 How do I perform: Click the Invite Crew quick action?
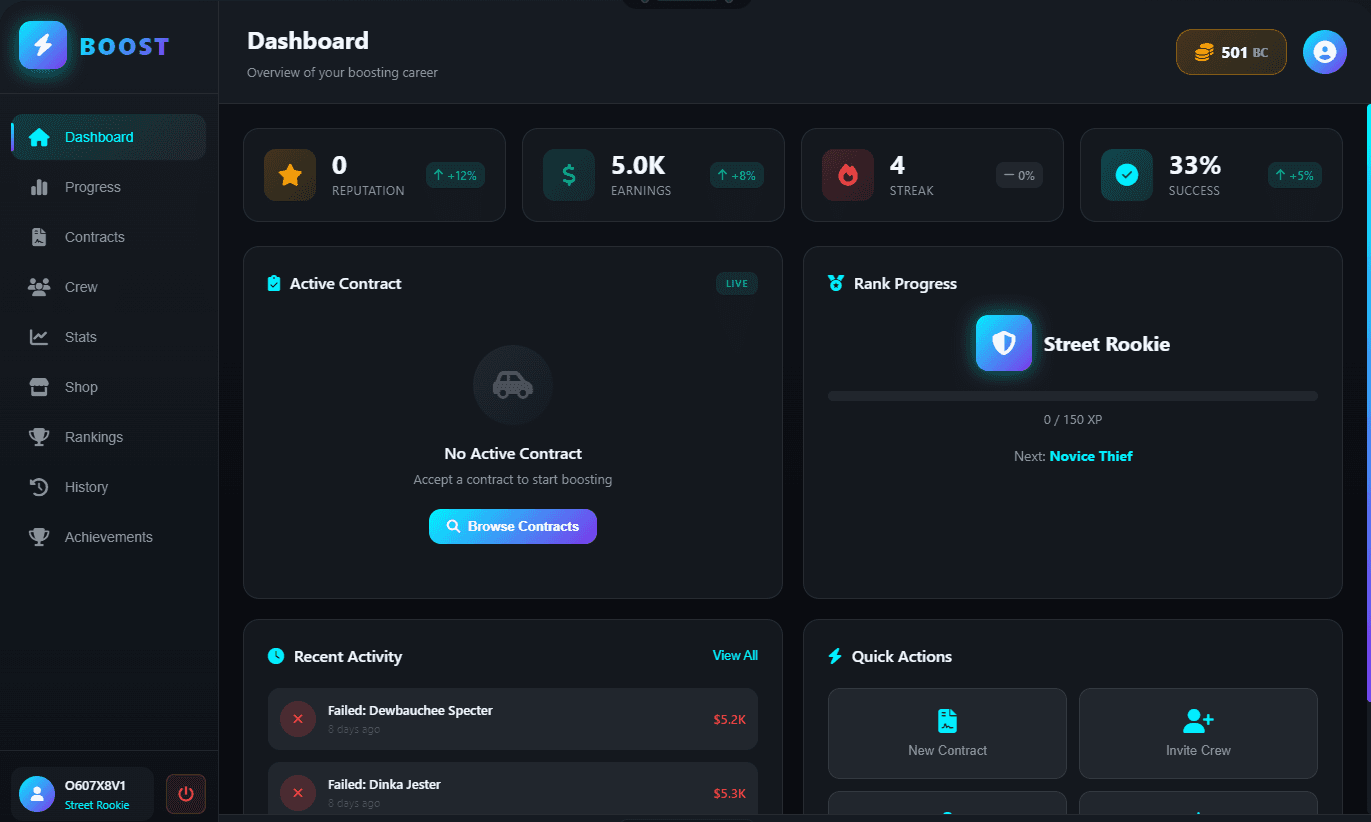(1198, 733)
